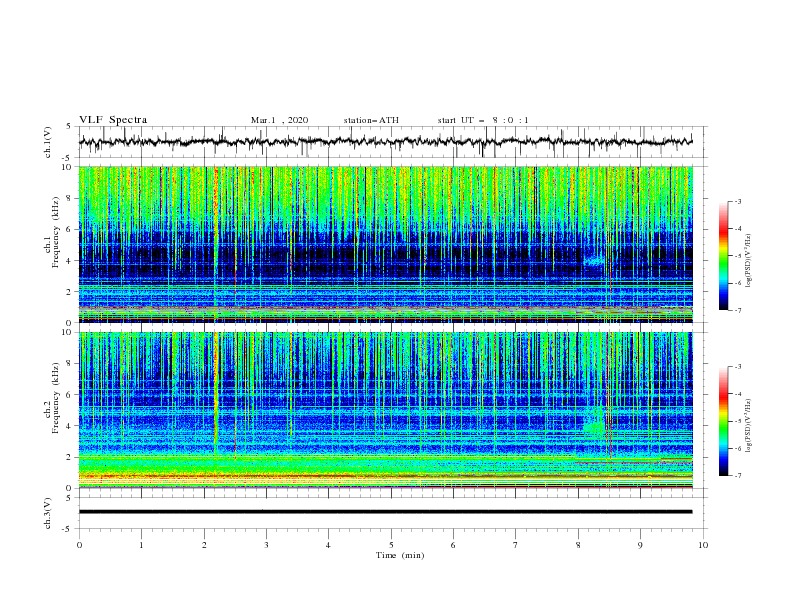Click the "6" frequency tick of ch.2 spectrogram
The width and height of the screenshot is (792, 612).
[x=70, y=394]
